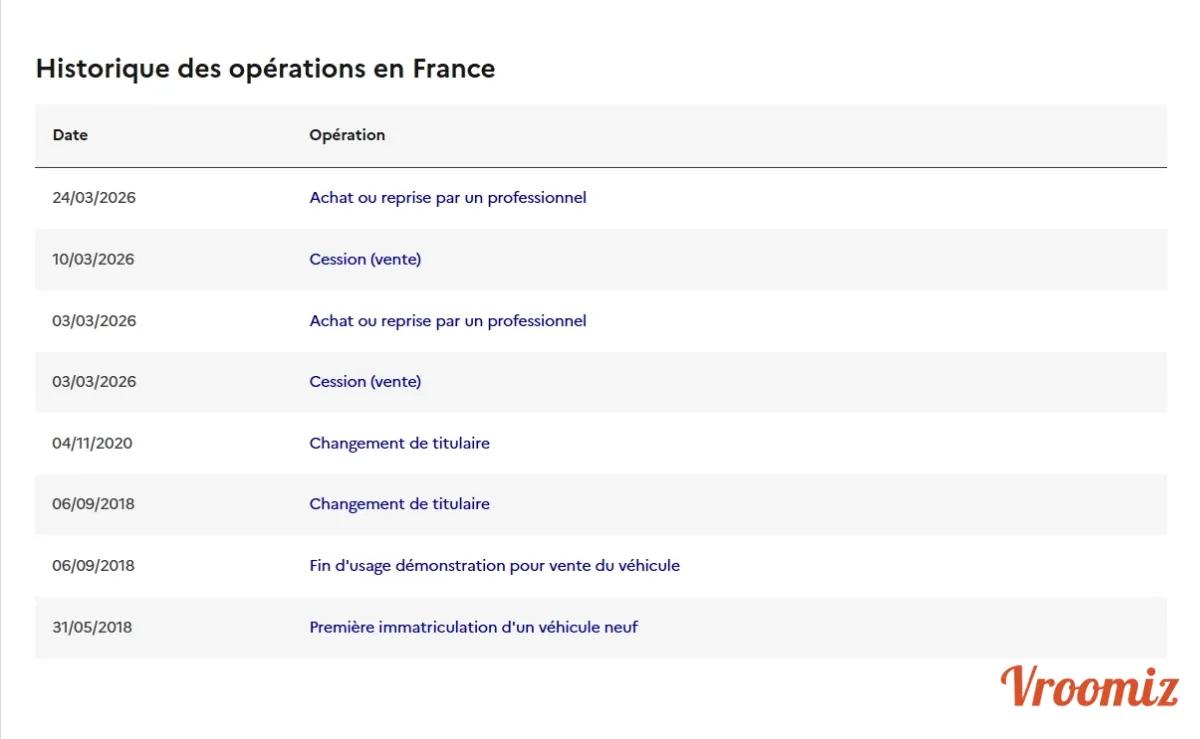Select the 06/09/2018 date beside "Fin d'usage démonstration"
This screenshot has height=739, width=1200.
coord(93,566)
